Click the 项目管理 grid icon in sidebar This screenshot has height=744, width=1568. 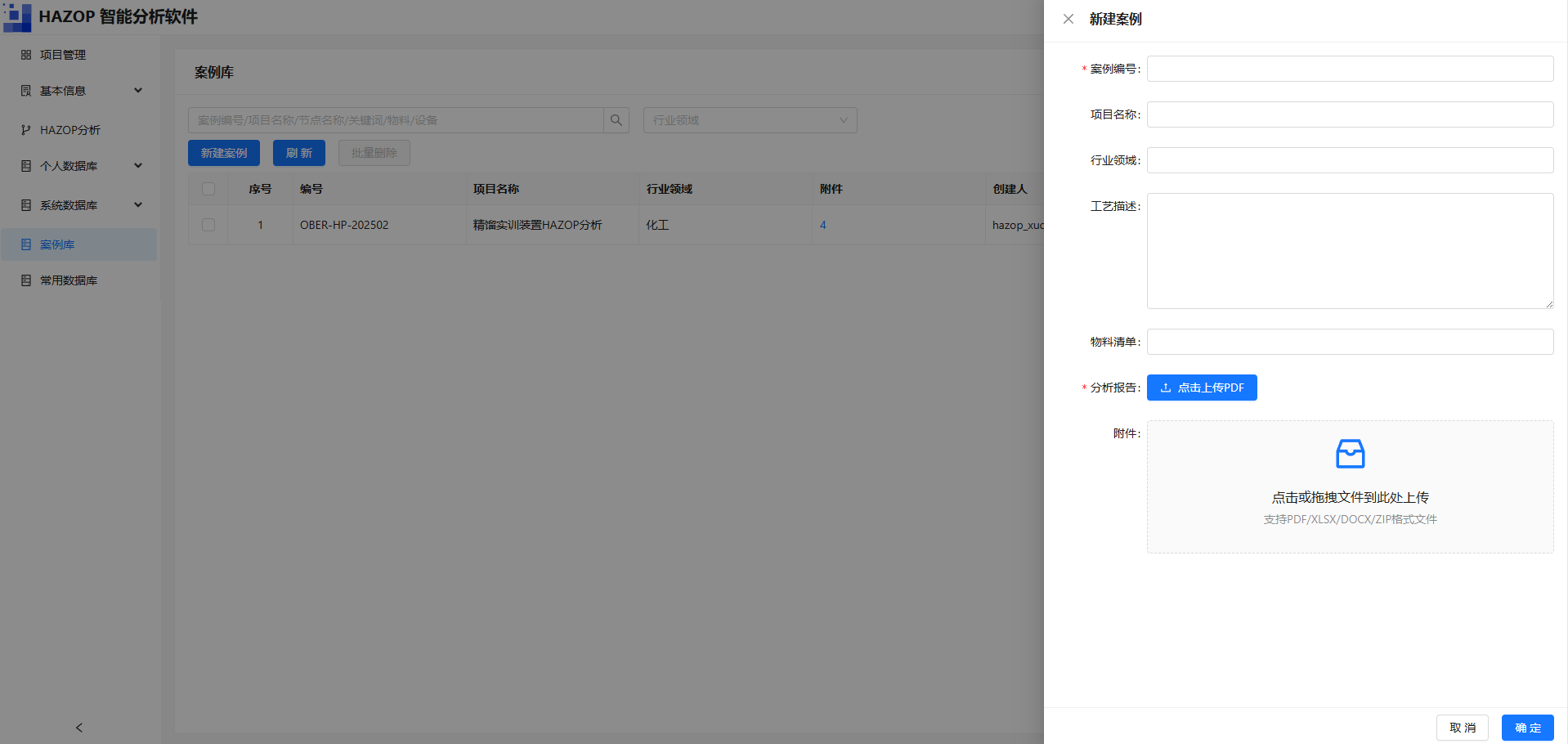click(x=26, y=55)
